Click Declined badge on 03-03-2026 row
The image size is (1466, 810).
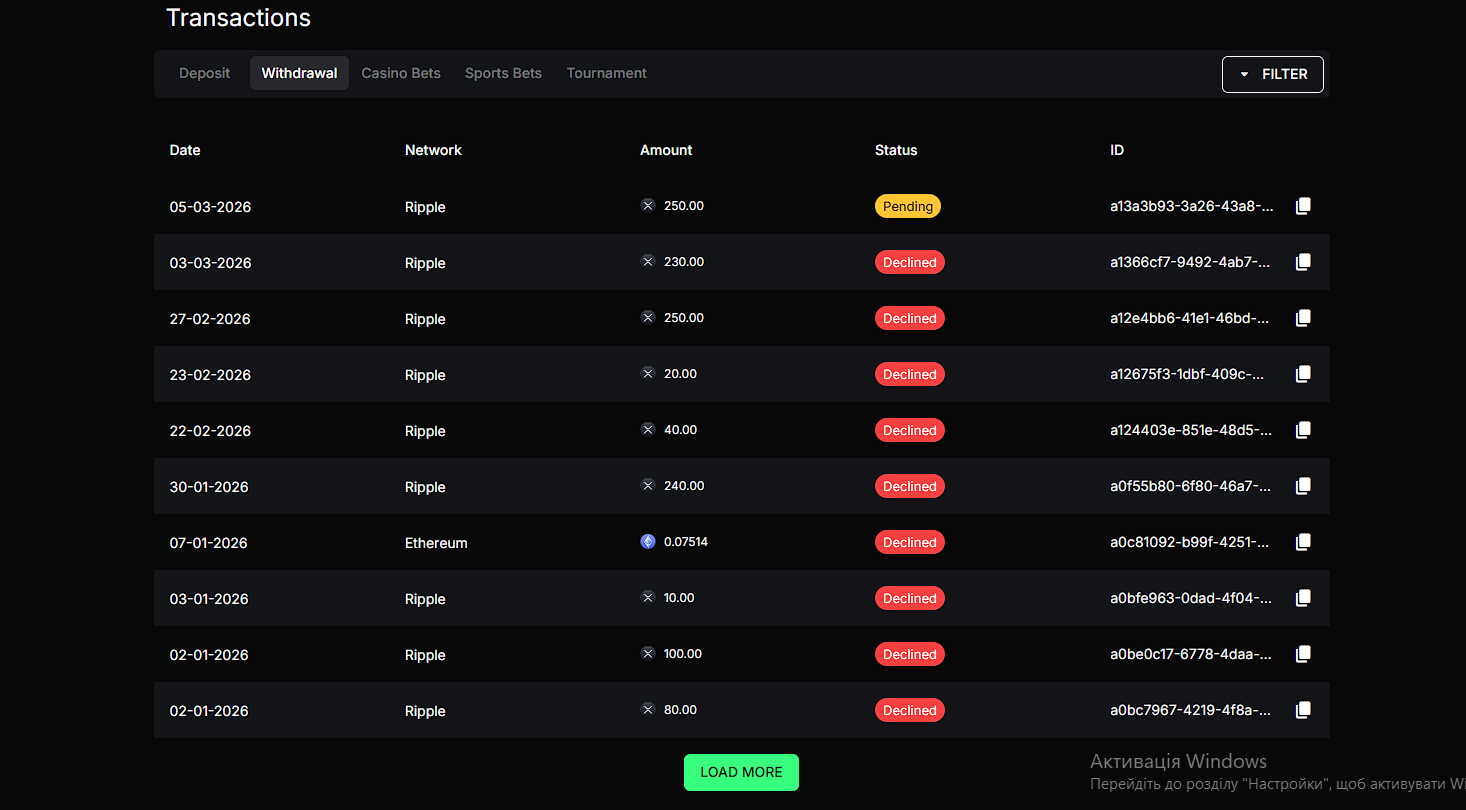coord(909,262)
